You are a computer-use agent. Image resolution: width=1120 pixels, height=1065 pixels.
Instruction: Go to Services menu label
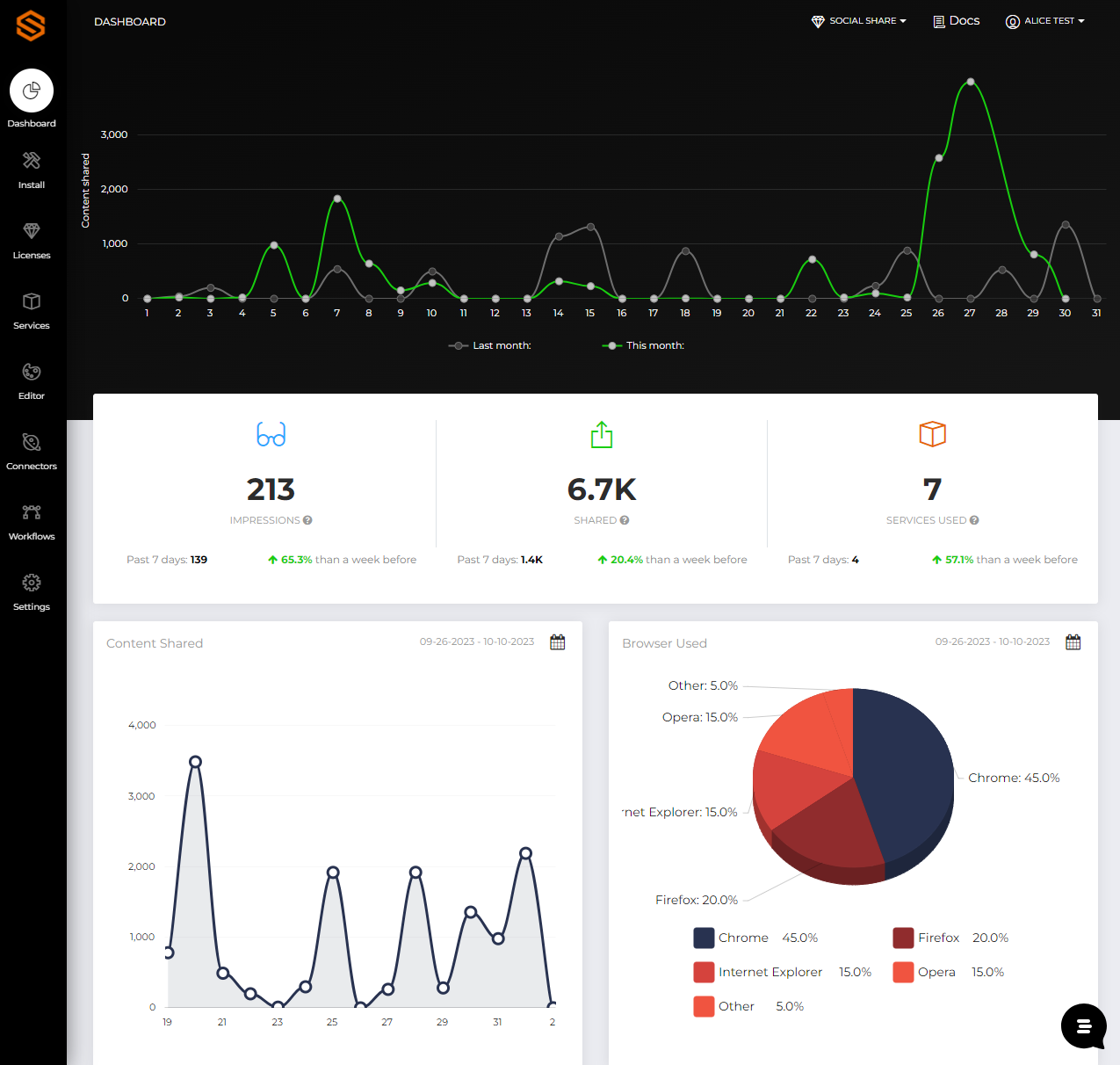pyautogui.click(x=32, y=326)
